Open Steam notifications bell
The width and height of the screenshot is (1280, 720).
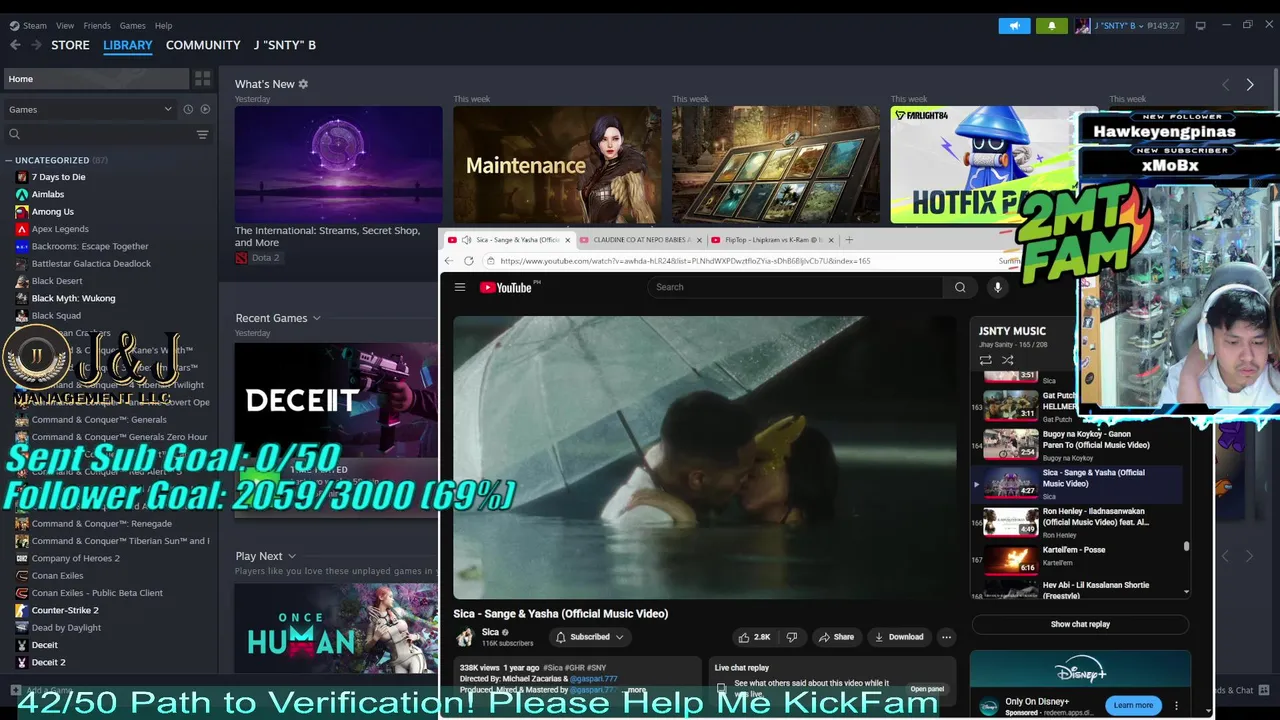1051,26
